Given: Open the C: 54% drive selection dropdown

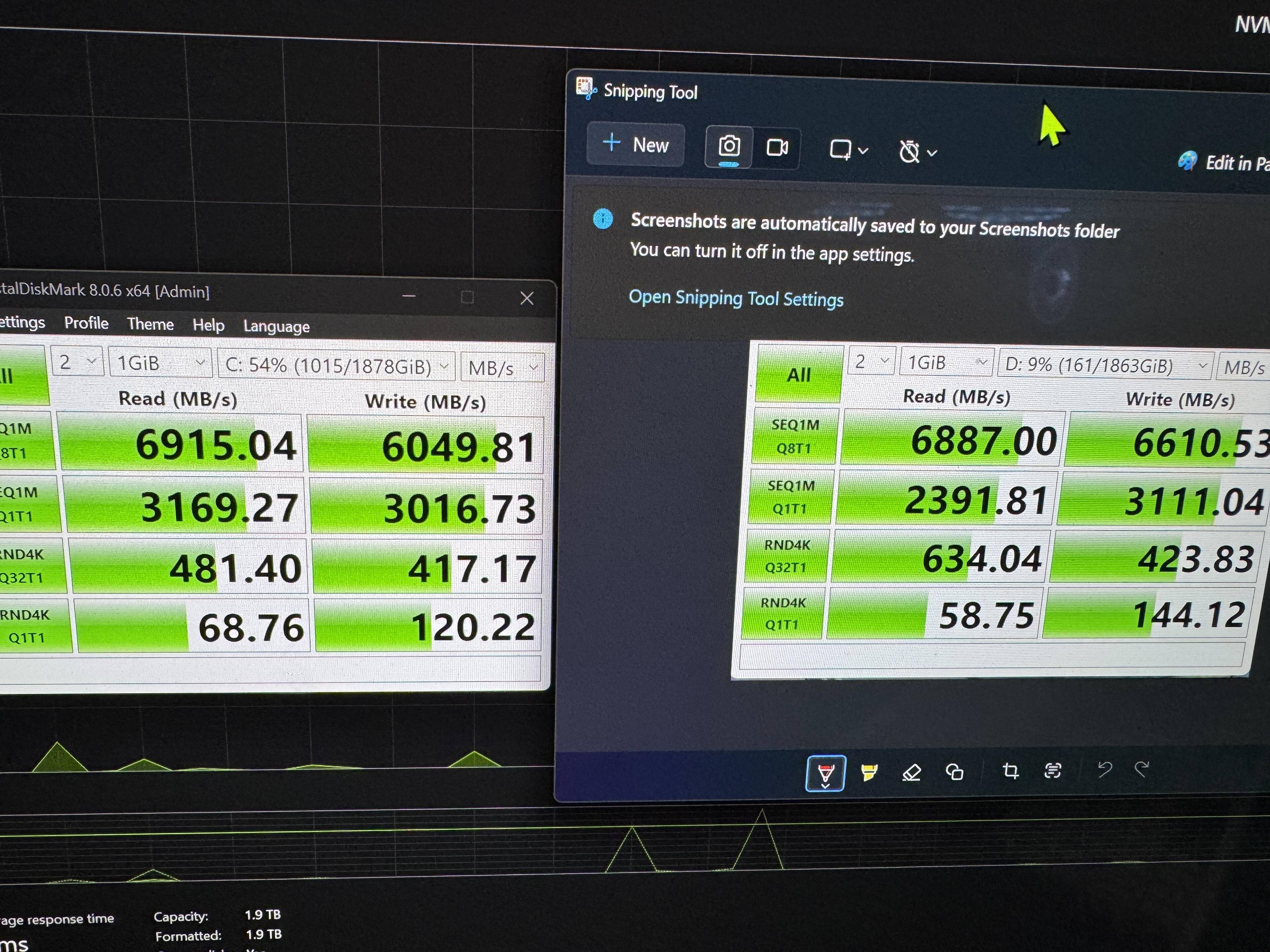Looking at the screenshot, I should [336, 366].
